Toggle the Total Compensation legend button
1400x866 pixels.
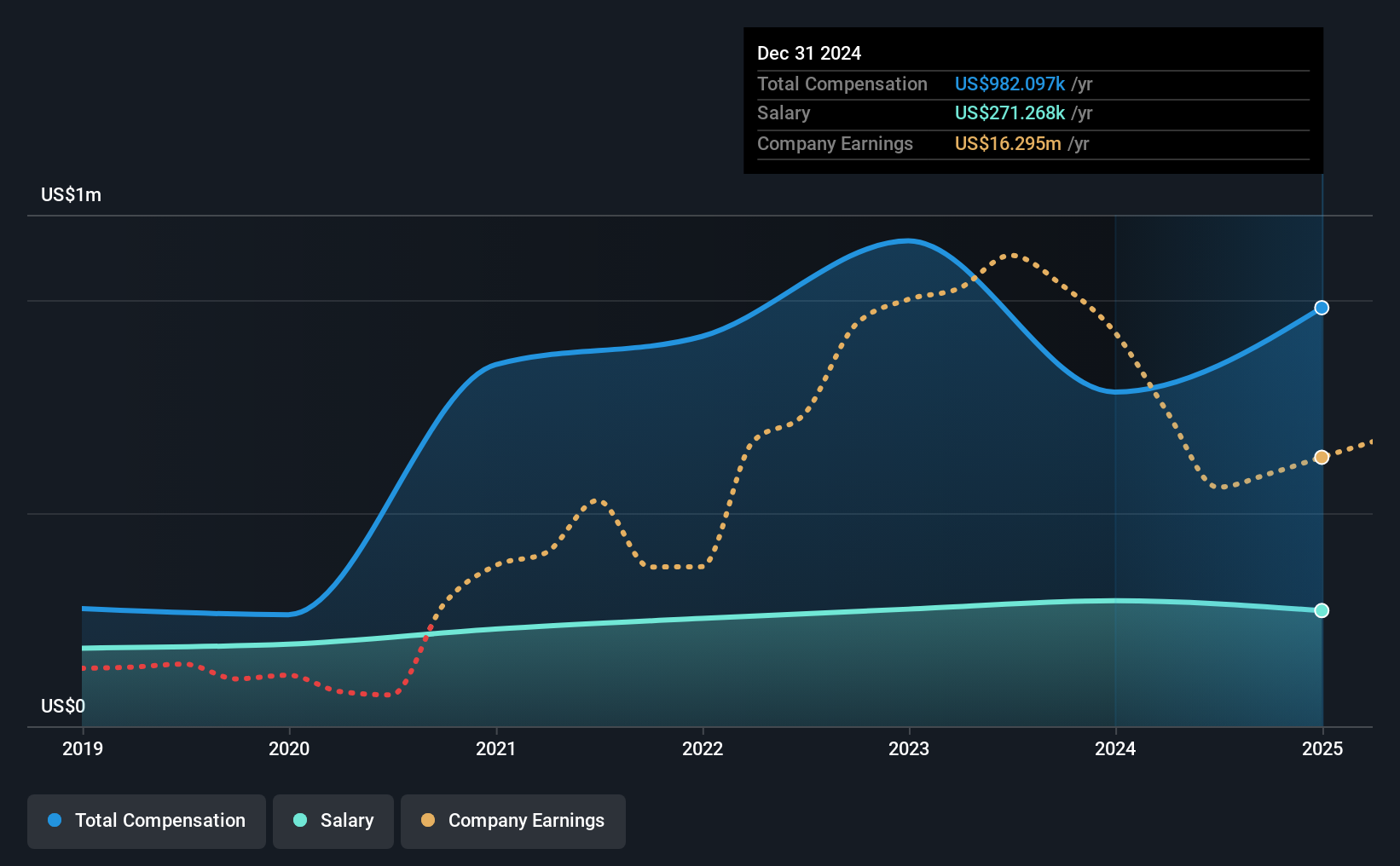pyautogui.click(x=147, y=821)
